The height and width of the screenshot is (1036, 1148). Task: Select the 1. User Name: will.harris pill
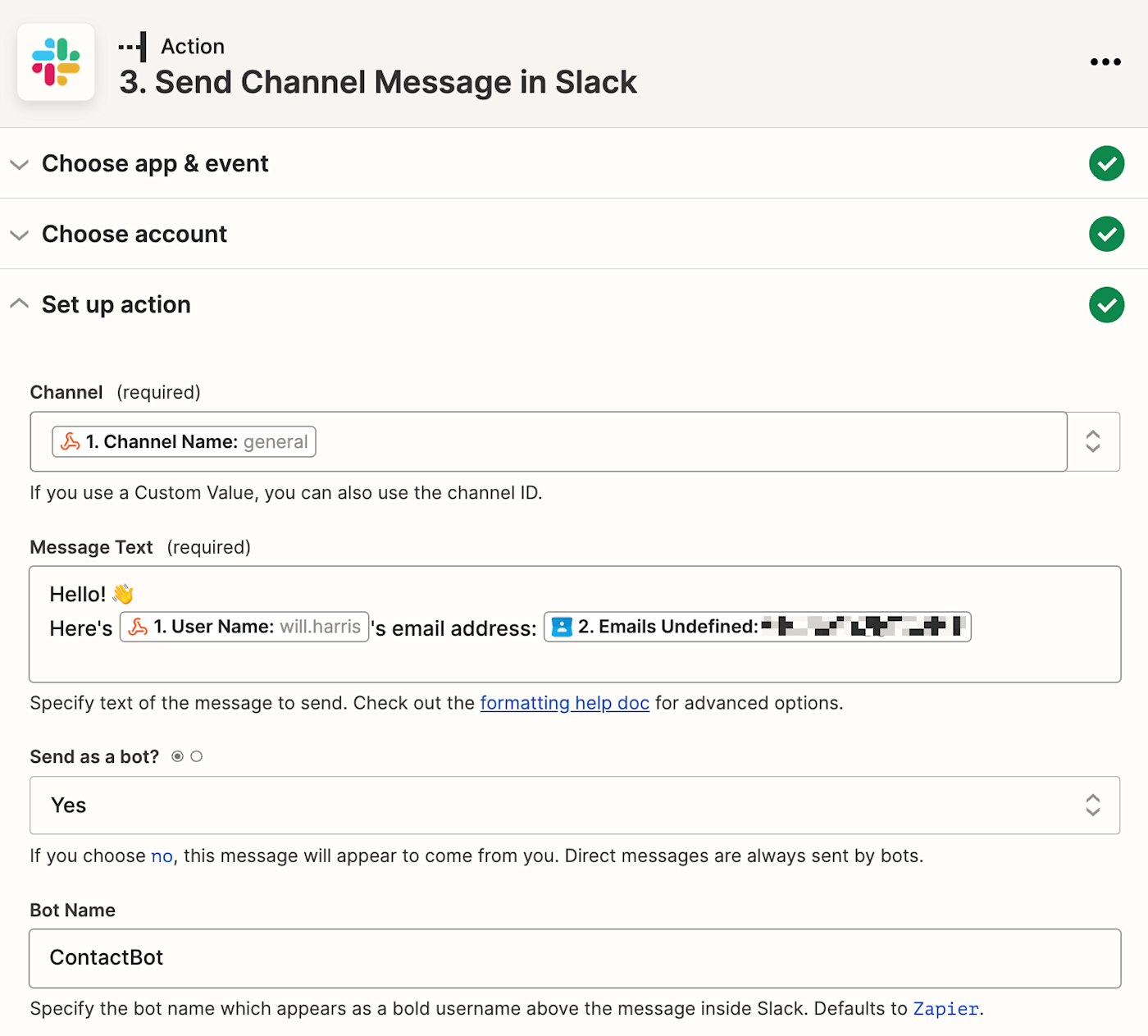[x=244, y=627]
